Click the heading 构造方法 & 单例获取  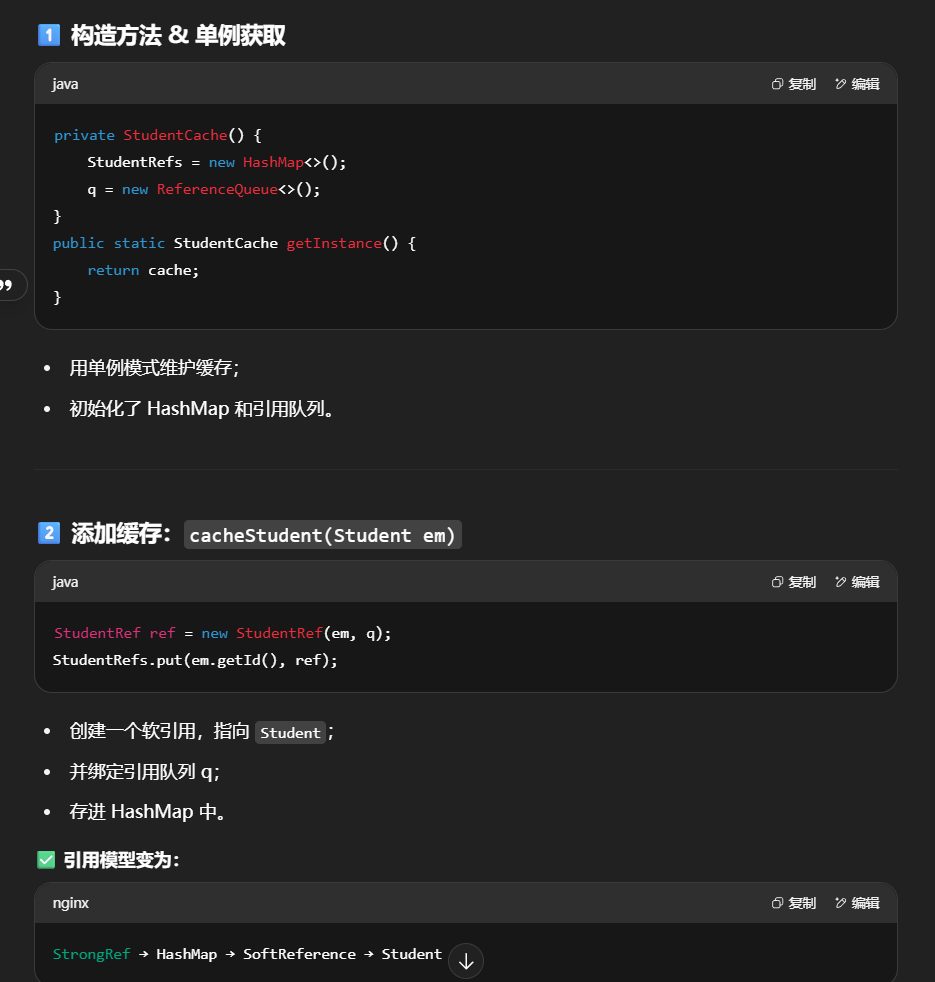178,36
